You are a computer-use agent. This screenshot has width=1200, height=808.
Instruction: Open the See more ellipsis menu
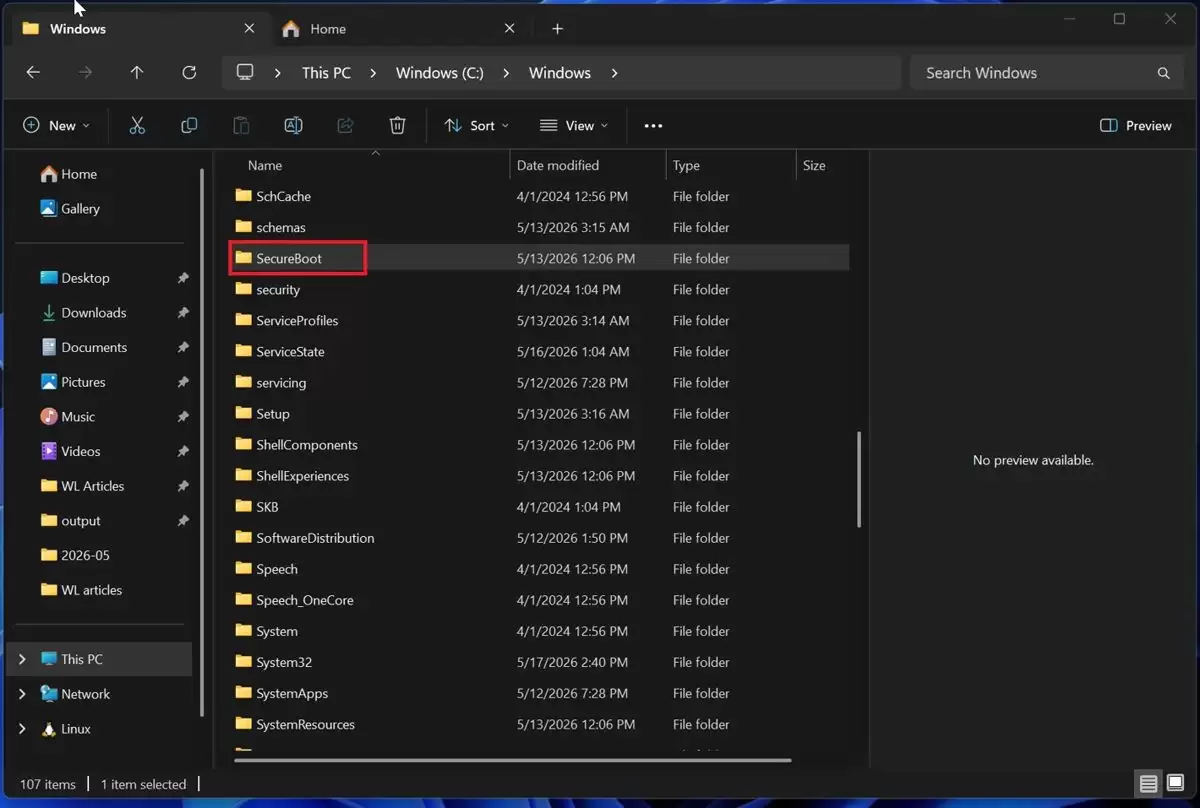tap(653, 126)
